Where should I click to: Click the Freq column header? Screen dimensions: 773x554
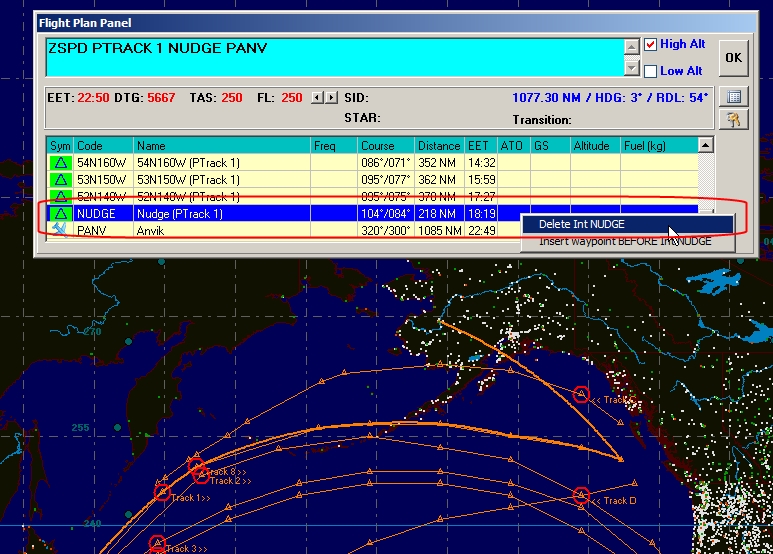pyautogui.click(x=334, y=146)
